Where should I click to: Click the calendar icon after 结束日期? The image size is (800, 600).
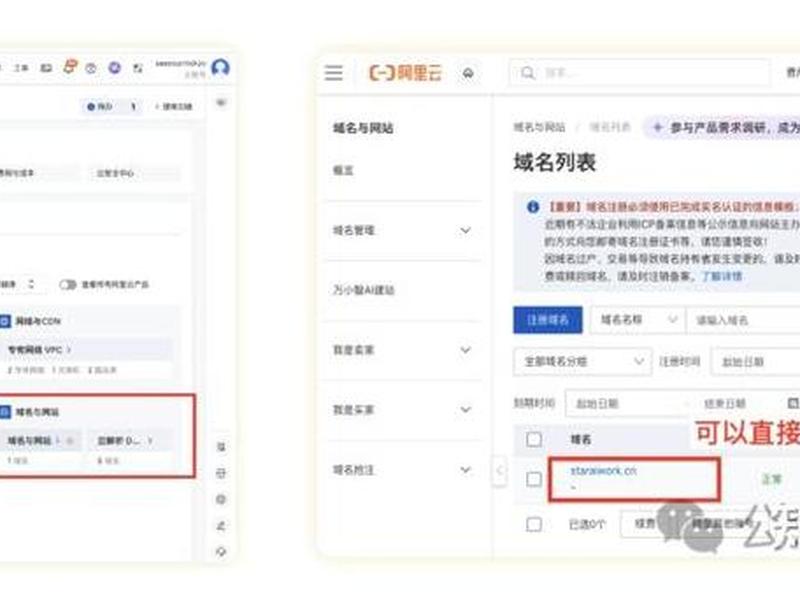[793, 404]
